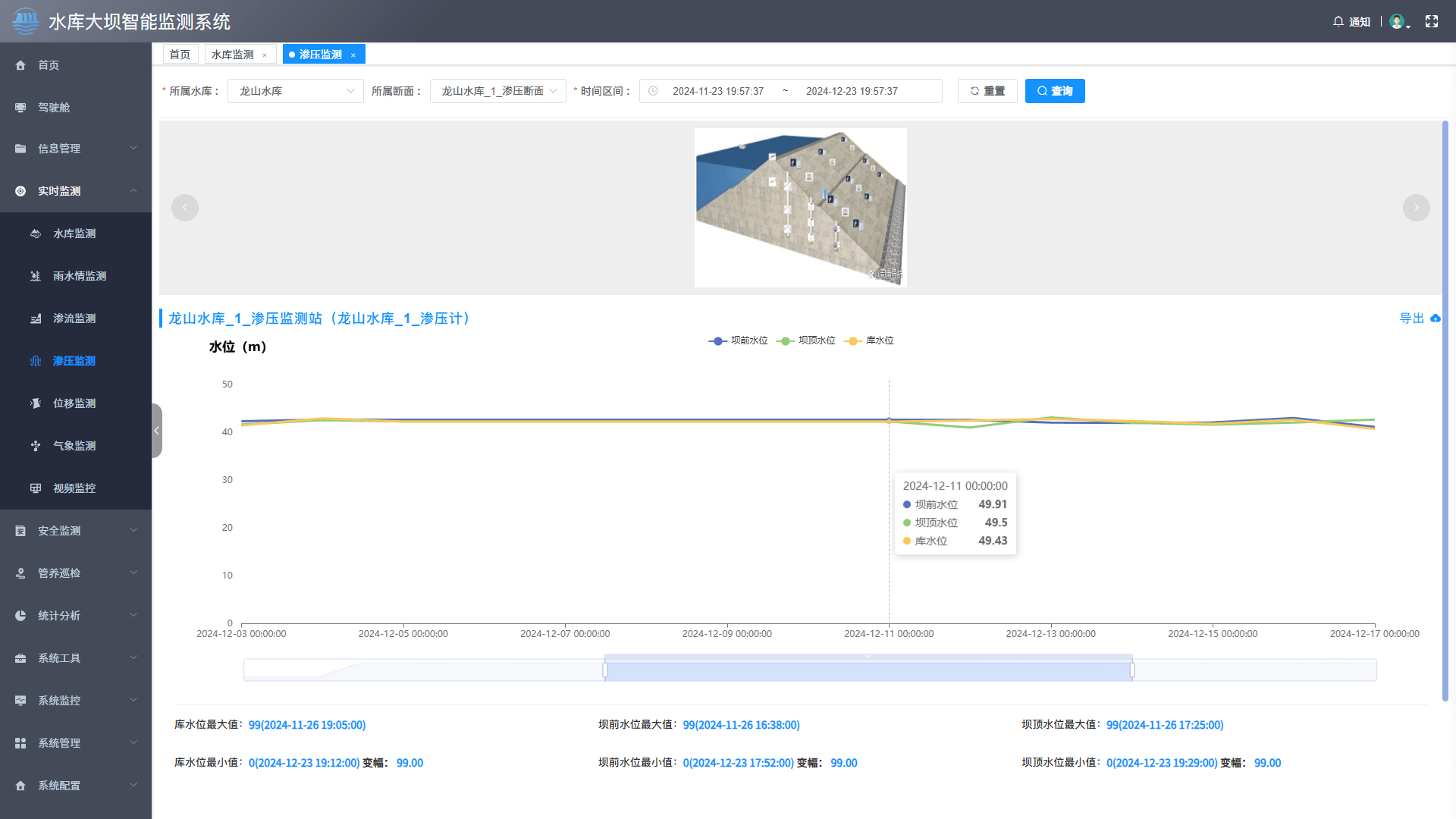Viewport: 1456px width, 819px height.
Task: Click the notification bell icon
Action: pos(1338,21)
